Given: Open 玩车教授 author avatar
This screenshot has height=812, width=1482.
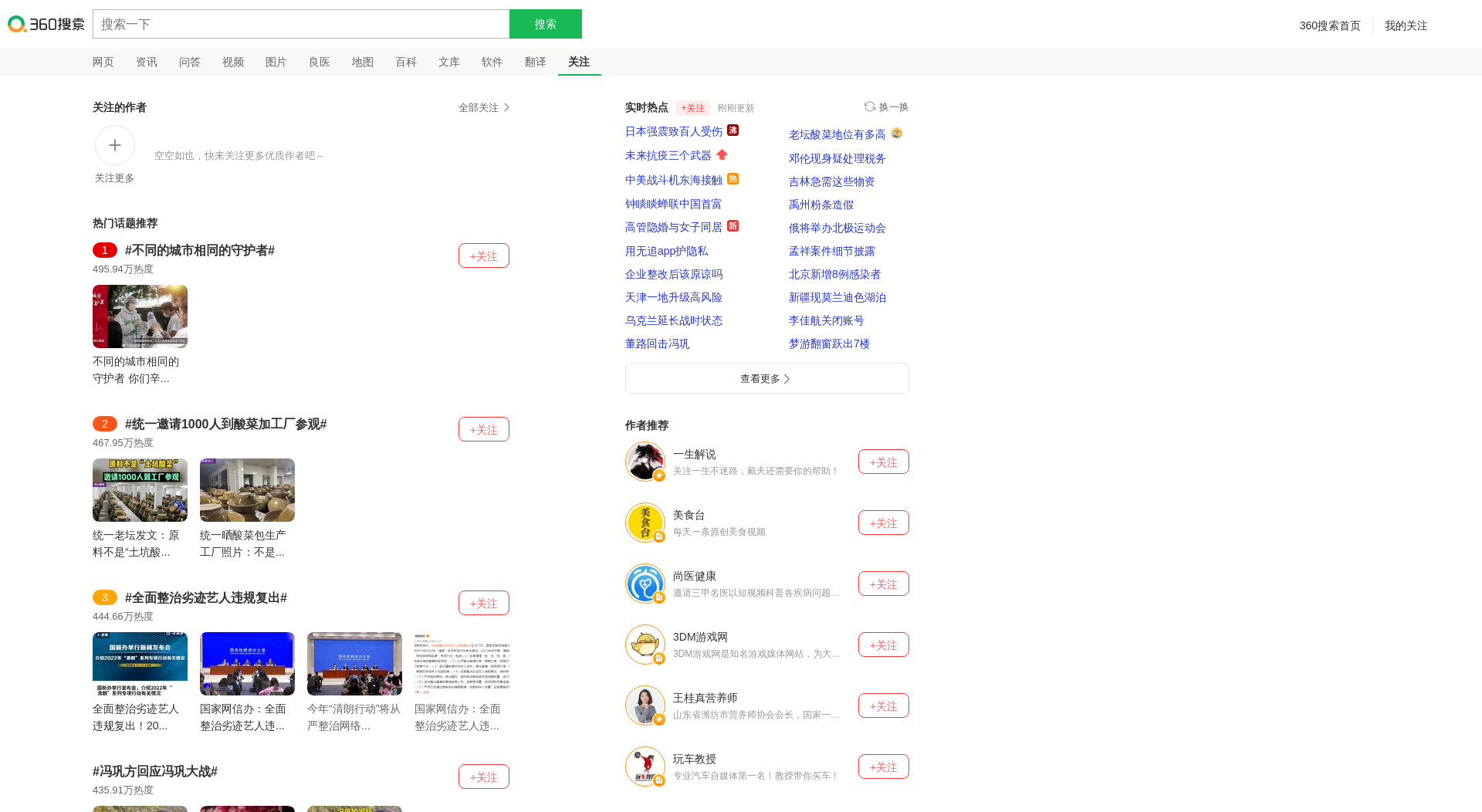Looking at the screenshot, I should [645, 766].
